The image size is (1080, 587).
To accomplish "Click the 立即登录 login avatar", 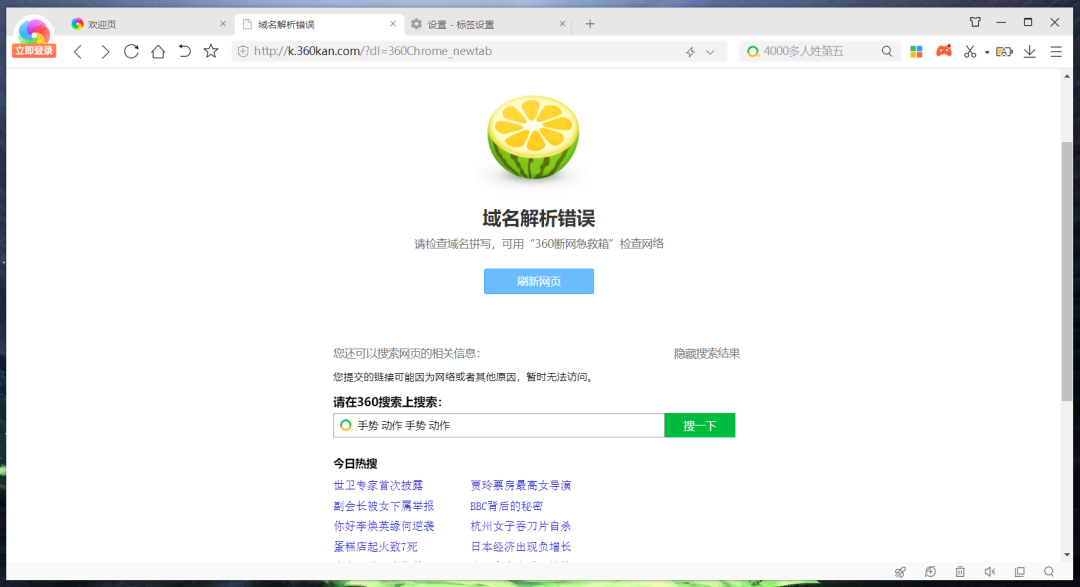I will point(34,38).
